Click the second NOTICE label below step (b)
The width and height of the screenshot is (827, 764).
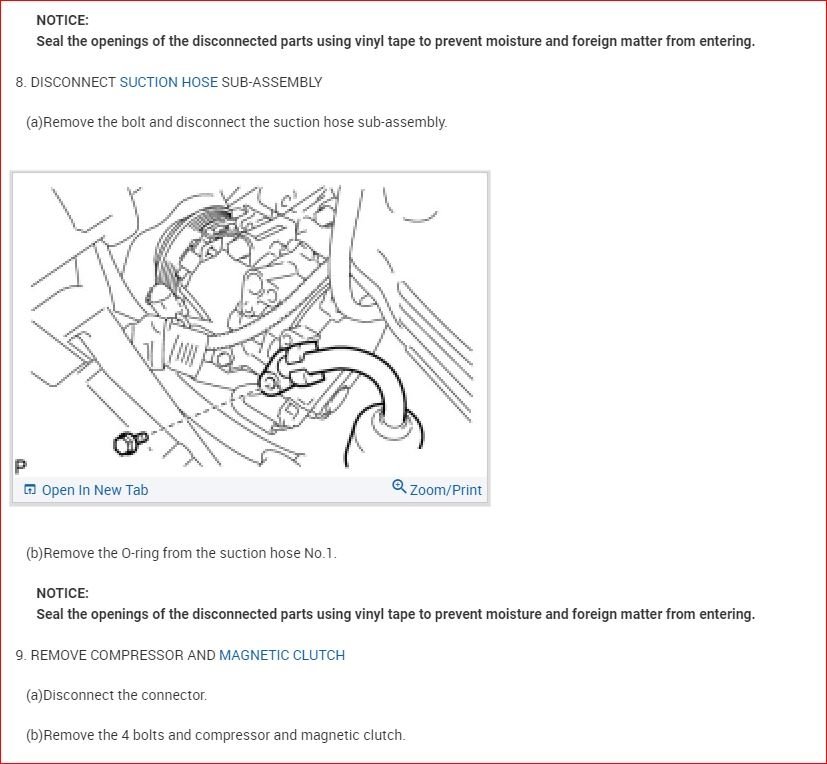62,593
